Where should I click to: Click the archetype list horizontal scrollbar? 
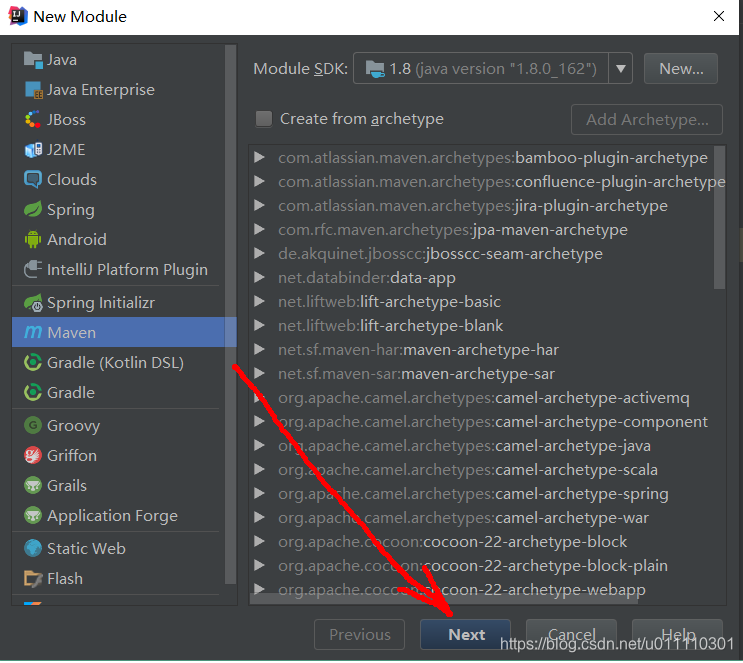point(444,599)
